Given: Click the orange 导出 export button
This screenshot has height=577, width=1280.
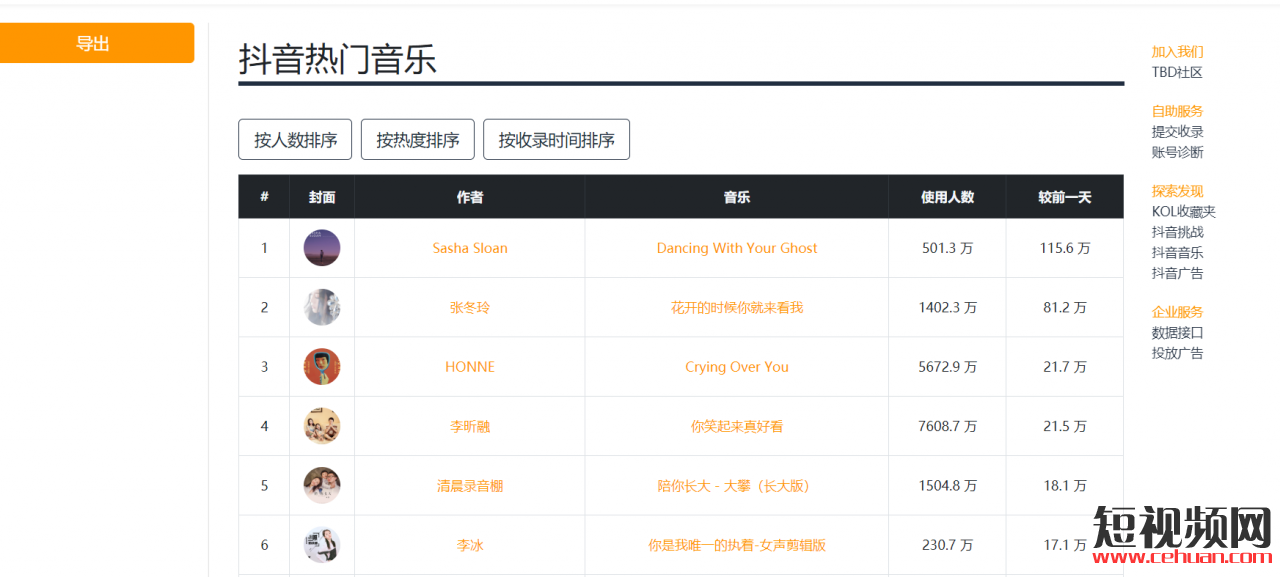Looking at the screenshot, I should pyautogui.click(x=96, y=43).
